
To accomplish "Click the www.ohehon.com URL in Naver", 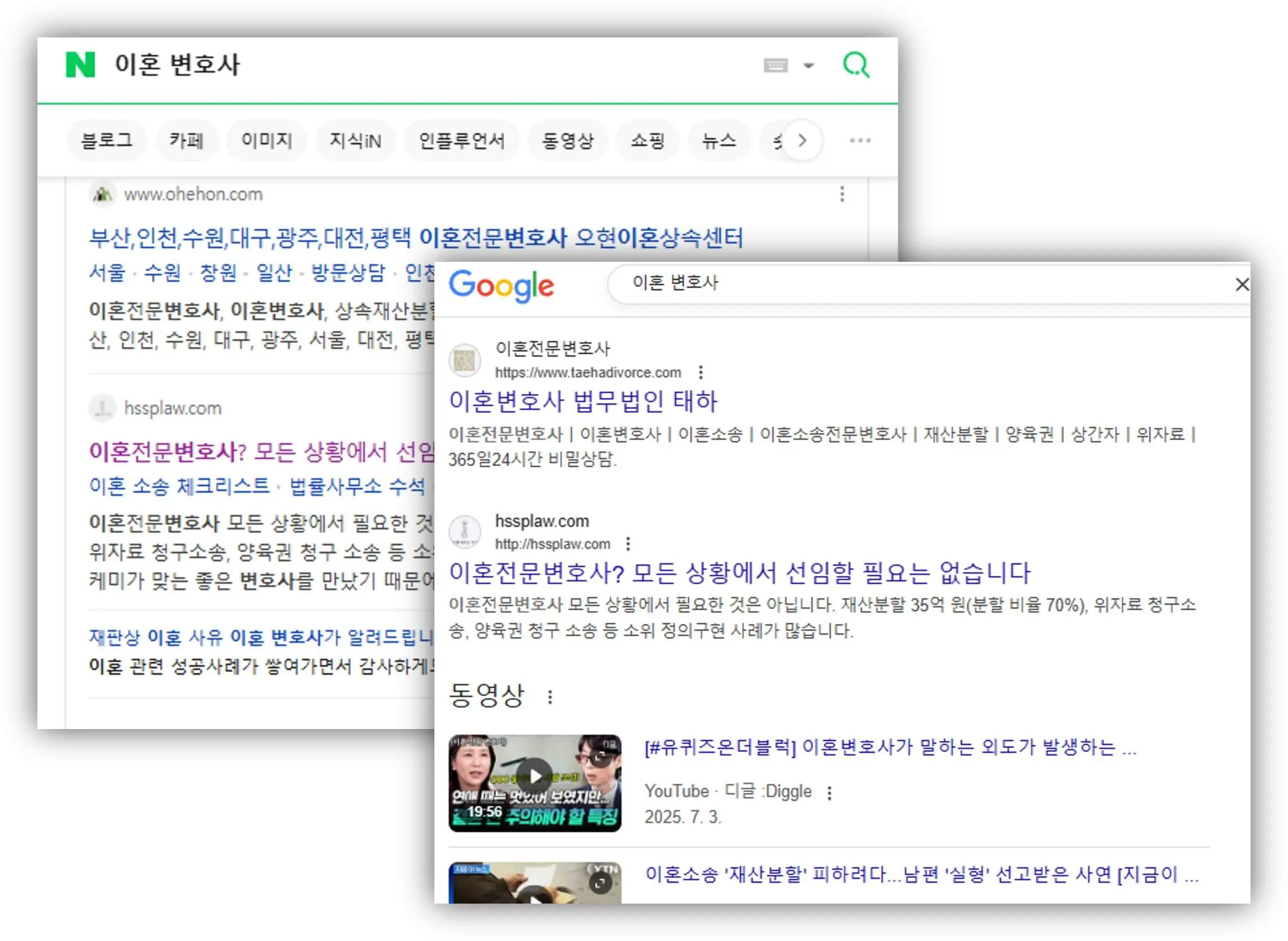I will click(193, 194).
